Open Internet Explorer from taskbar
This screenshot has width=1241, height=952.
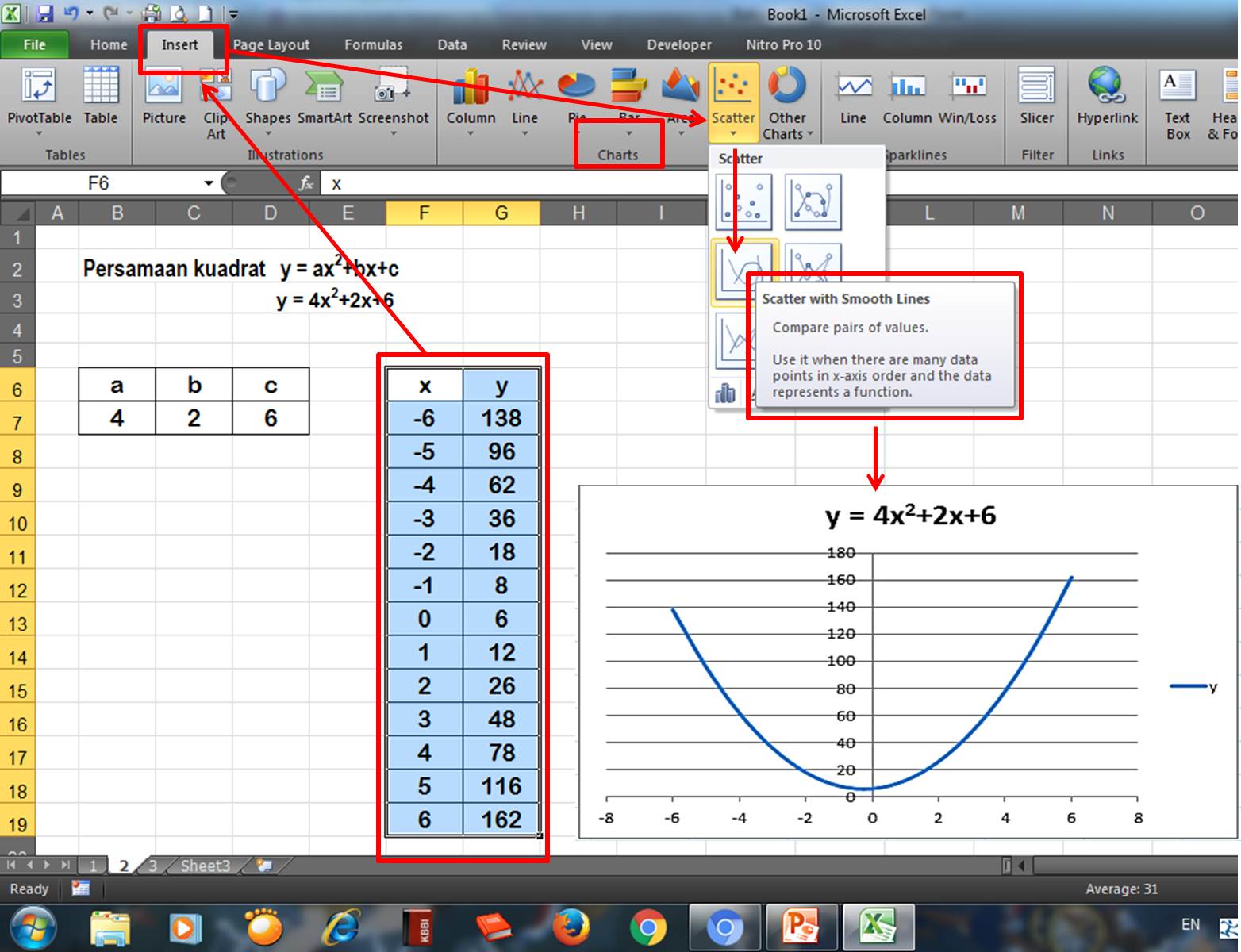340,927
